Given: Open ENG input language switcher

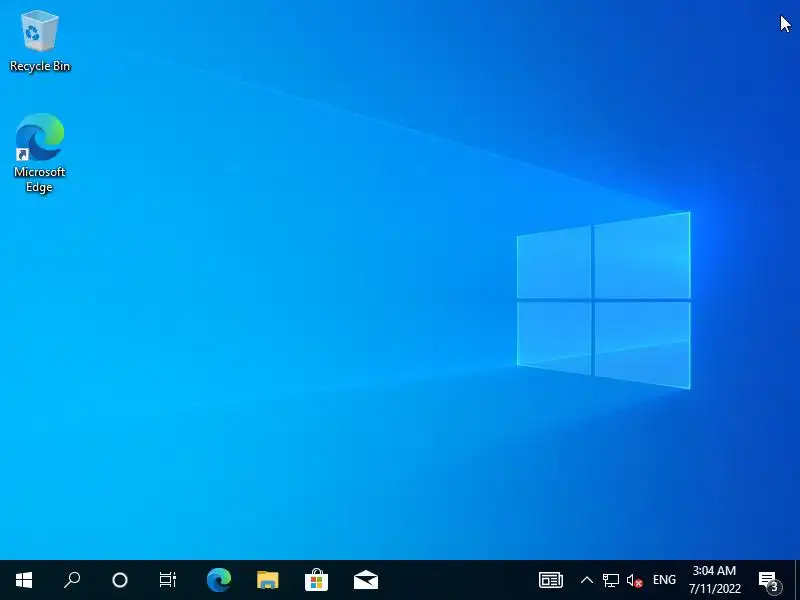Looking at the screenshot, I should coord(664,580).
